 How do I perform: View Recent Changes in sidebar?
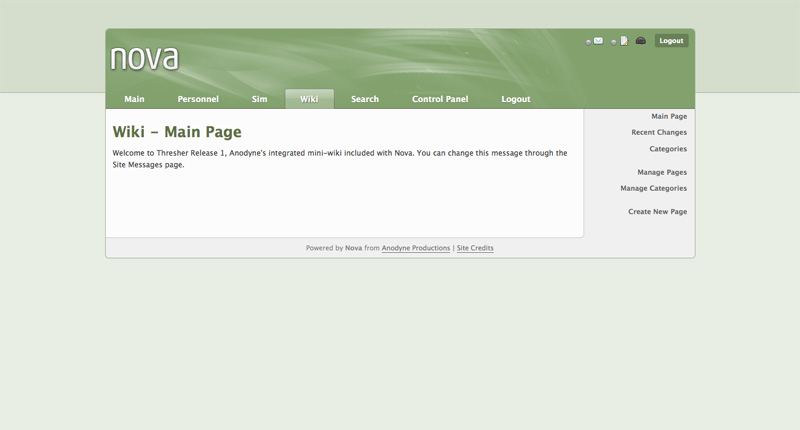(658, 133)
